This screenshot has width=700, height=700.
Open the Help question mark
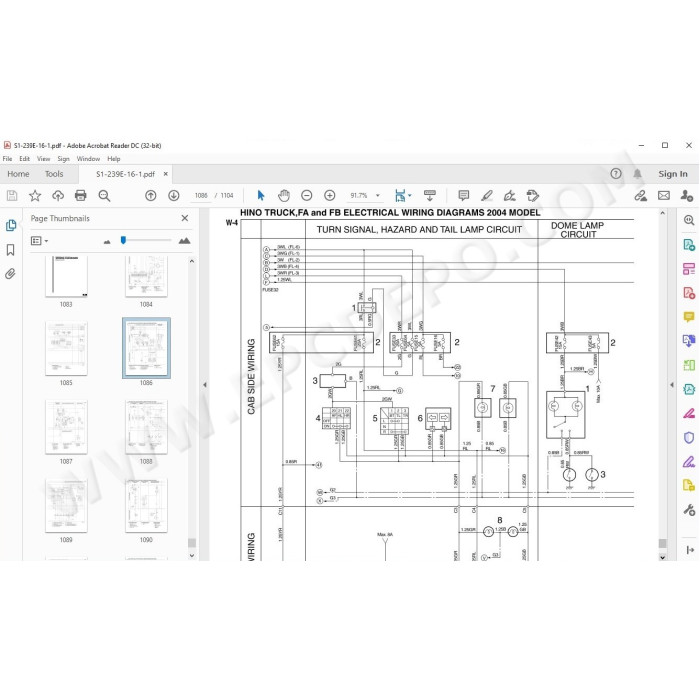point(616,174)
